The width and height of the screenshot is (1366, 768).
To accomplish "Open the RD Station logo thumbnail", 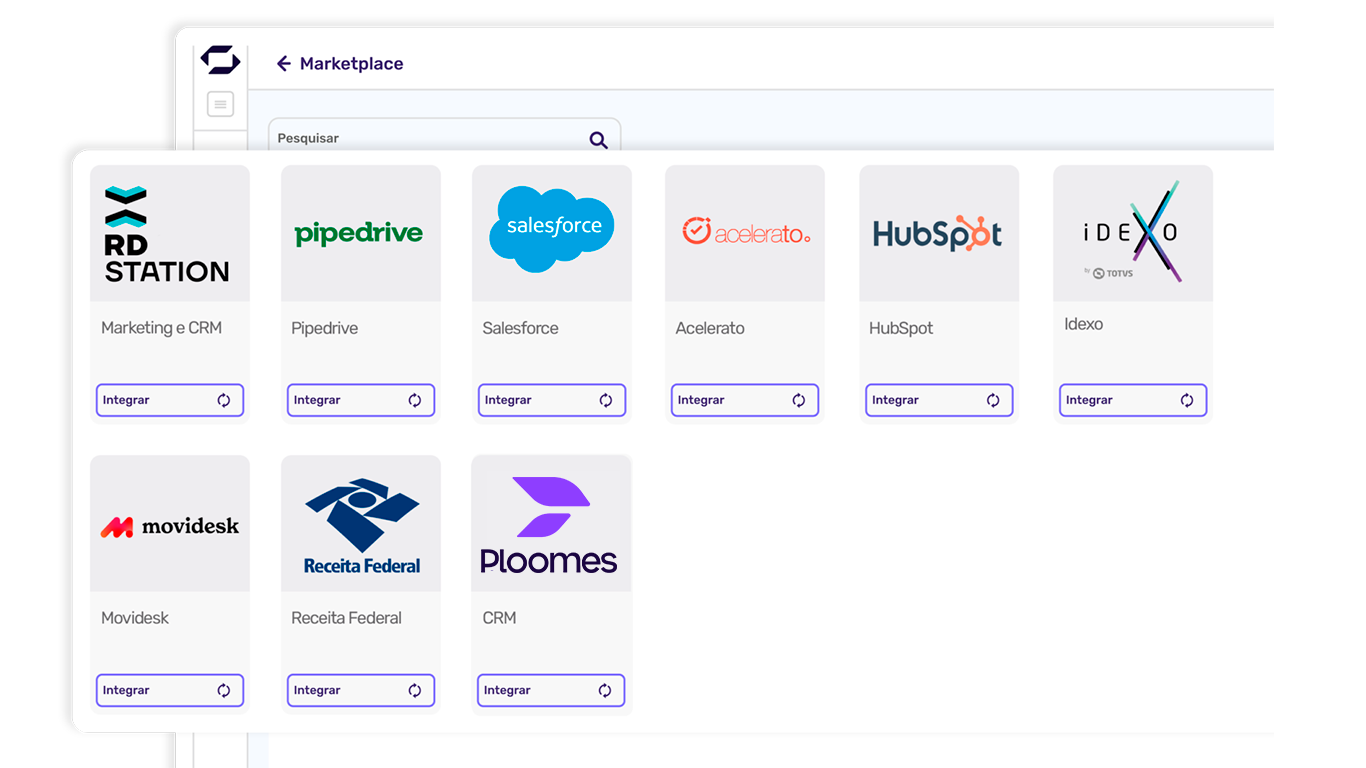I will [x=170, y=233].
